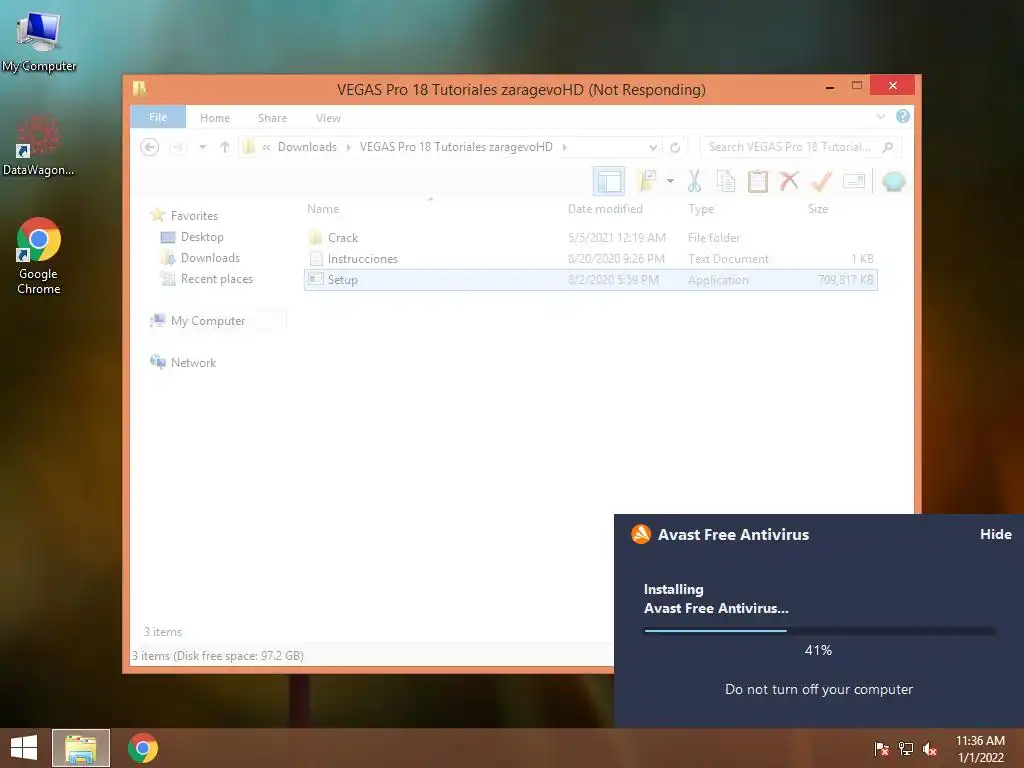The width and height of the screenshot is (1024, 768).
Task: Click the magnifier icon in search box
Action: 888,147
